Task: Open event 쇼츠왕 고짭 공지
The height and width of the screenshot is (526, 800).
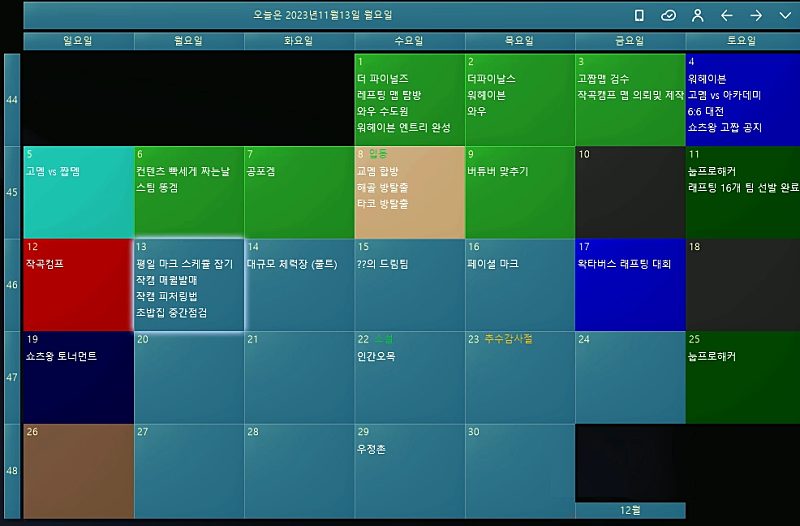Action: coord(724,128)
